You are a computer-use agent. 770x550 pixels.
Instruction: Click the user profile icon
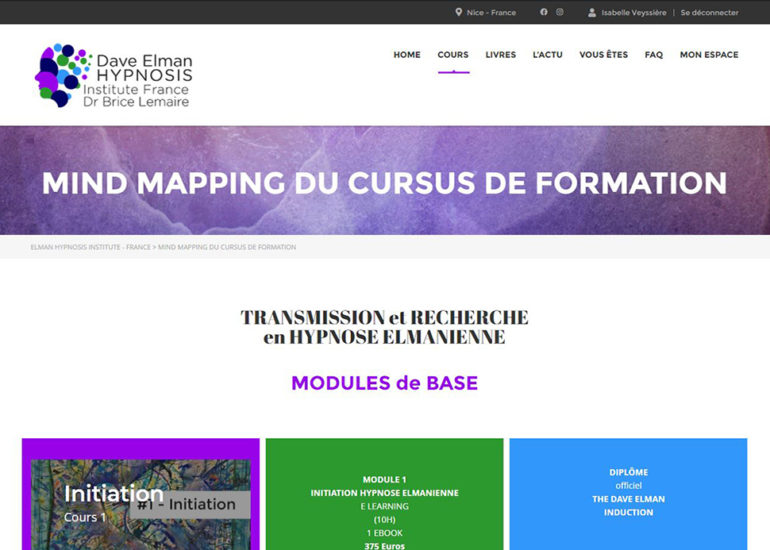pos(592,12)
